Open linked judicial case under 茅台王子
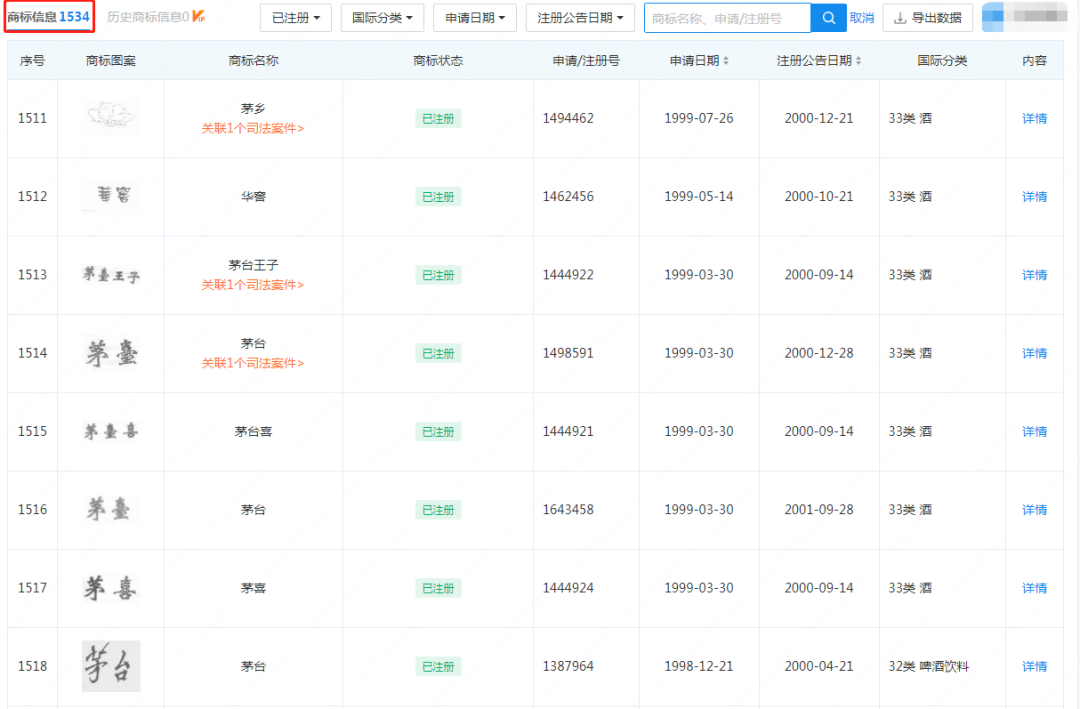1080x709 pixels. 253,285
